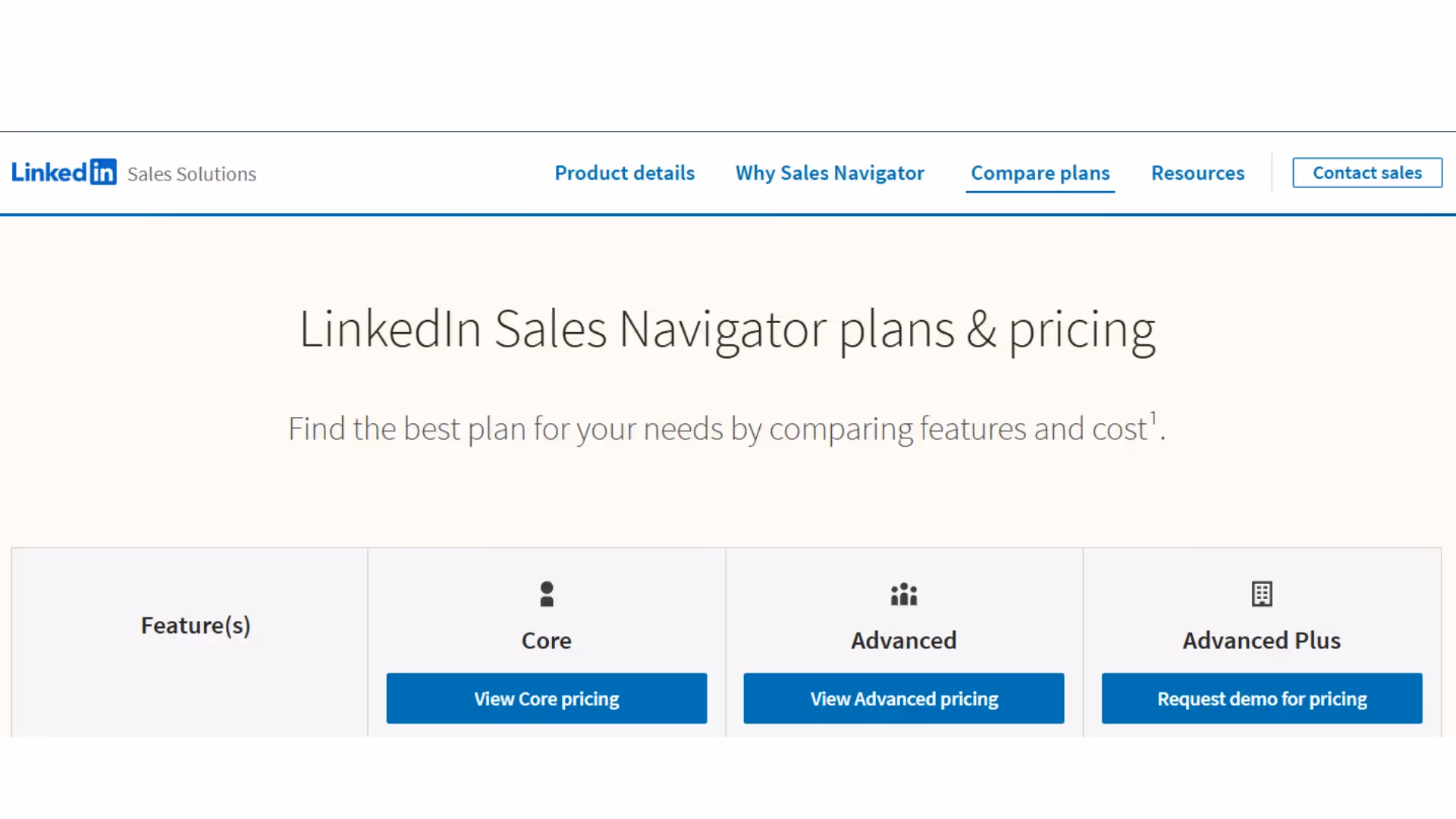This screenshot has width=1456, height=819.
Task: Click the Feature(s) column header
Action: 196,626
